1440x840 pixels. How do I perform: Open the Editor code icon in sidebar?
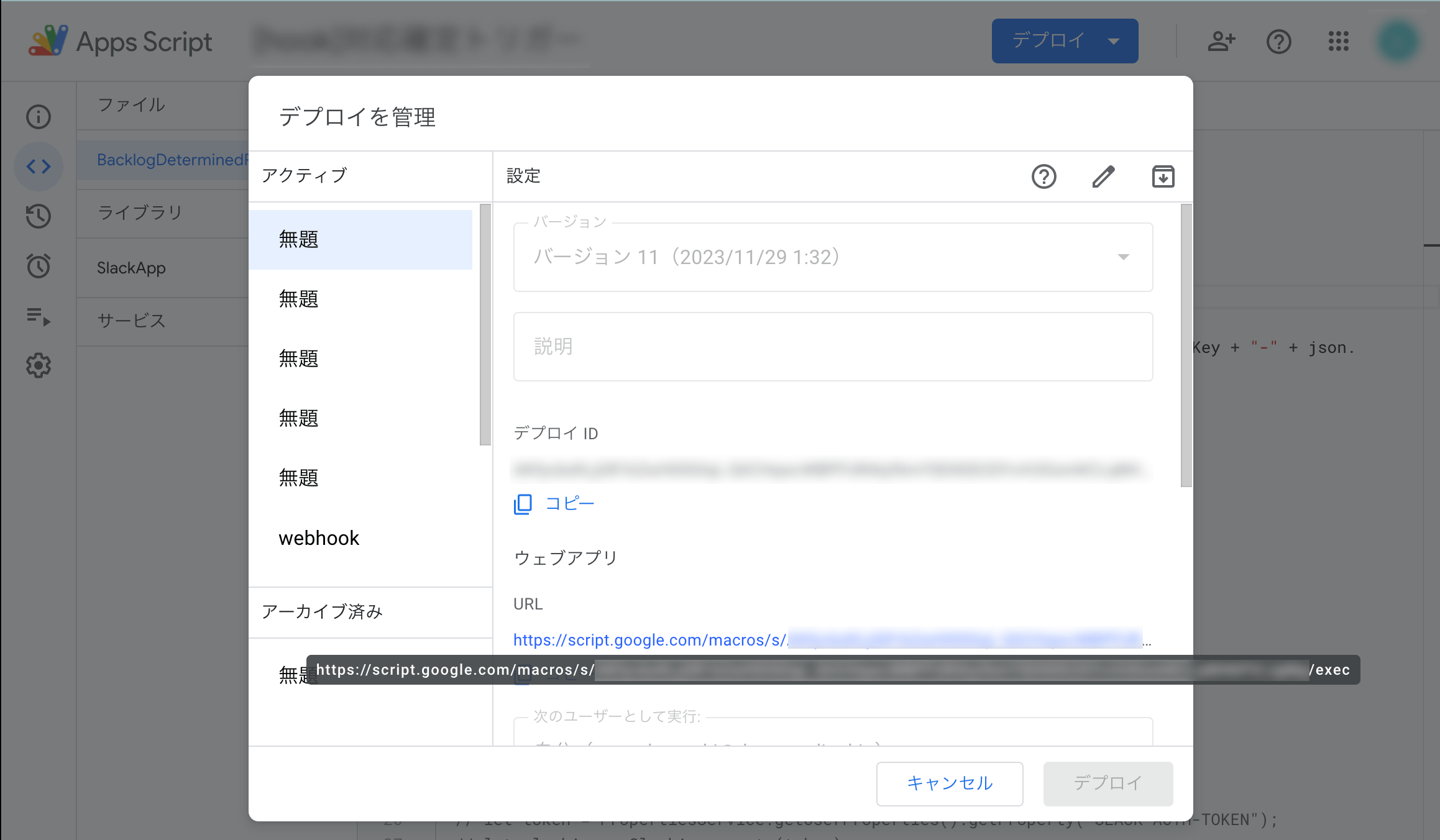tap(39, 167)
